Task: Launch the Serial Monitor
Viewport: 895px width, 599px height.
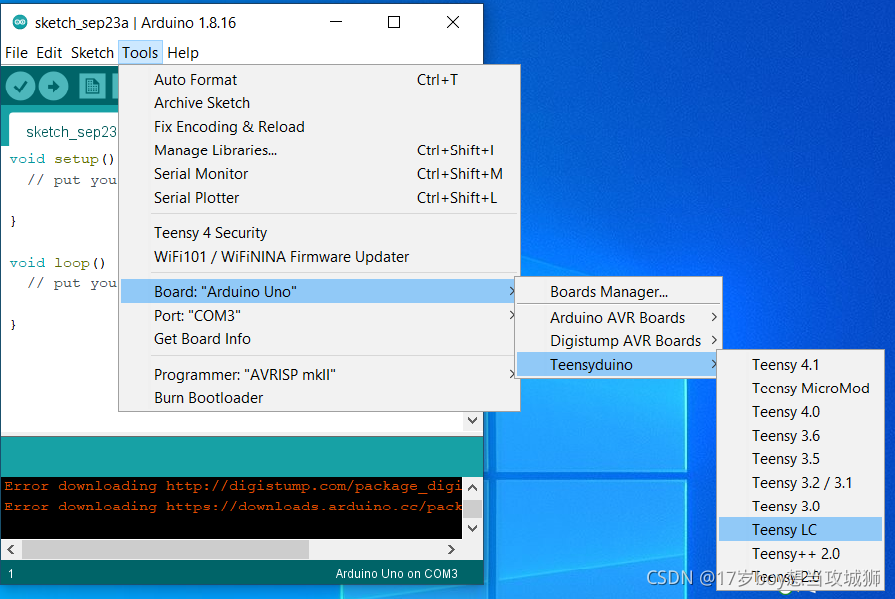Action: [320, 174]
